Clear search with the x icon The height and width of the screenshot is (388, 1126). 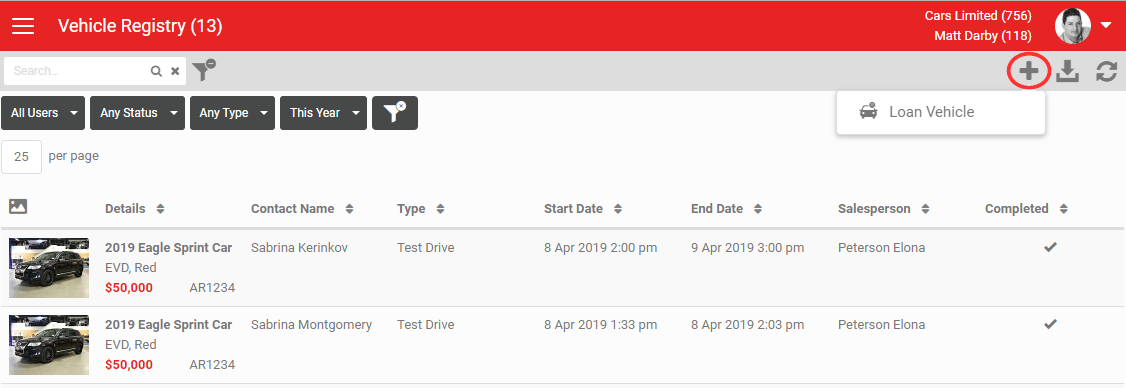coord(175,71)
